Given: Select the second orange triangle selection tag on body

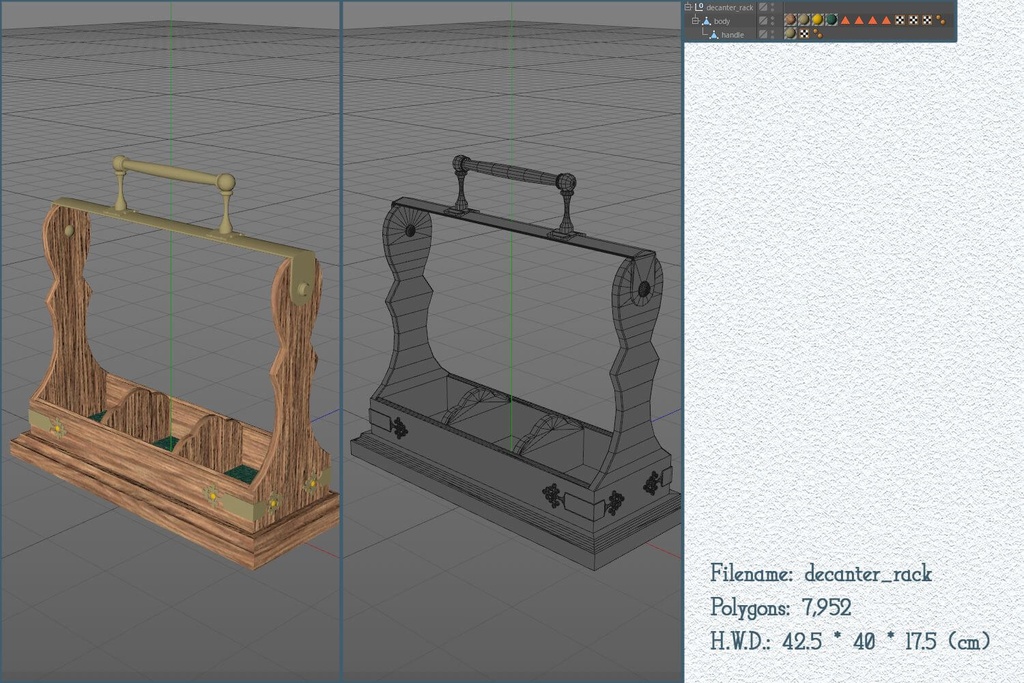Looking at the screenshot, I should point(859,20).
